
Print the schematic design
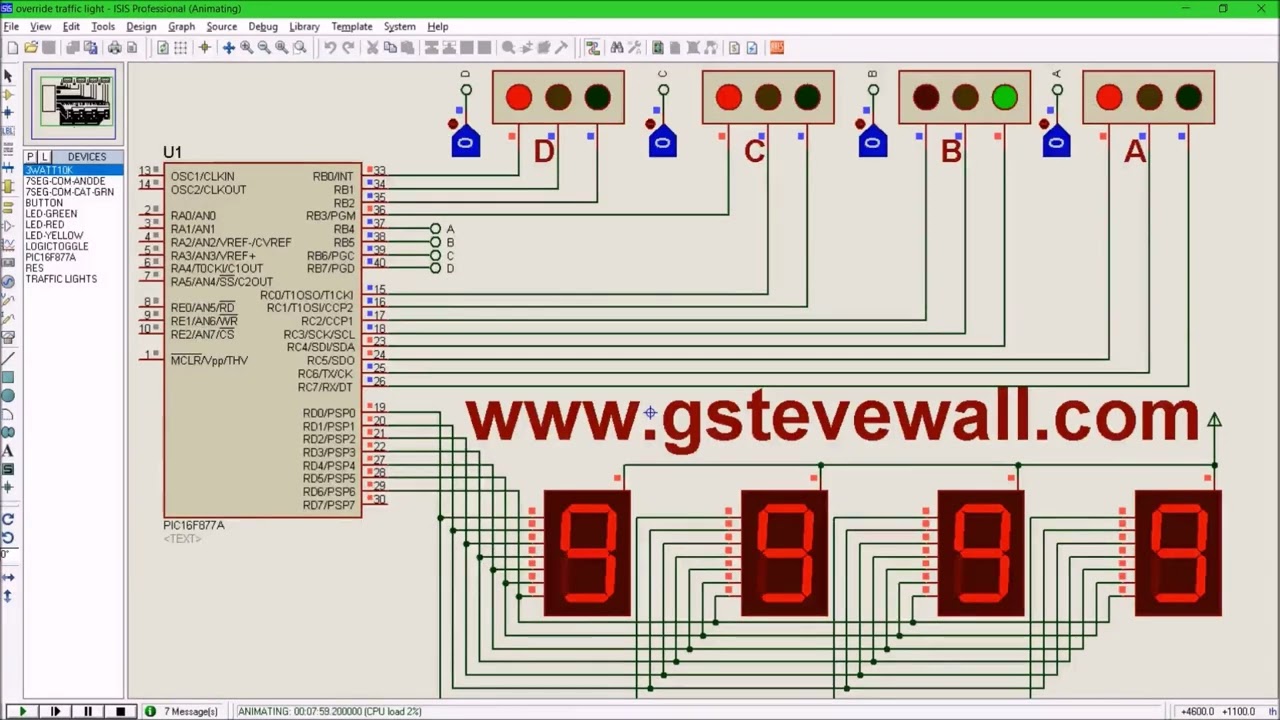pyautogui.click(x=115, y=47)
